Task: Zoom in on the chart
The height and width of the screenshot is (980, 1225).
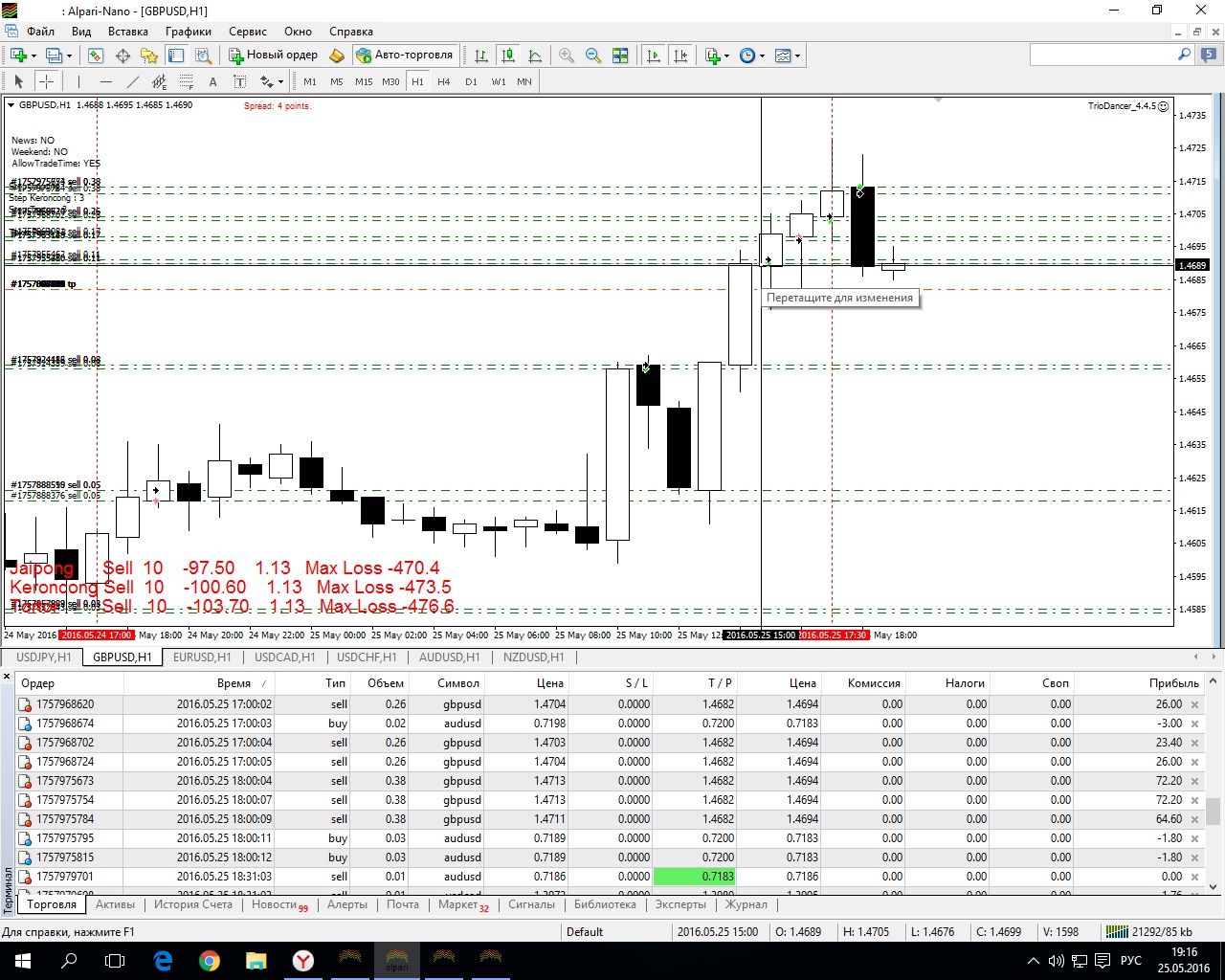Action: point(567,56)
